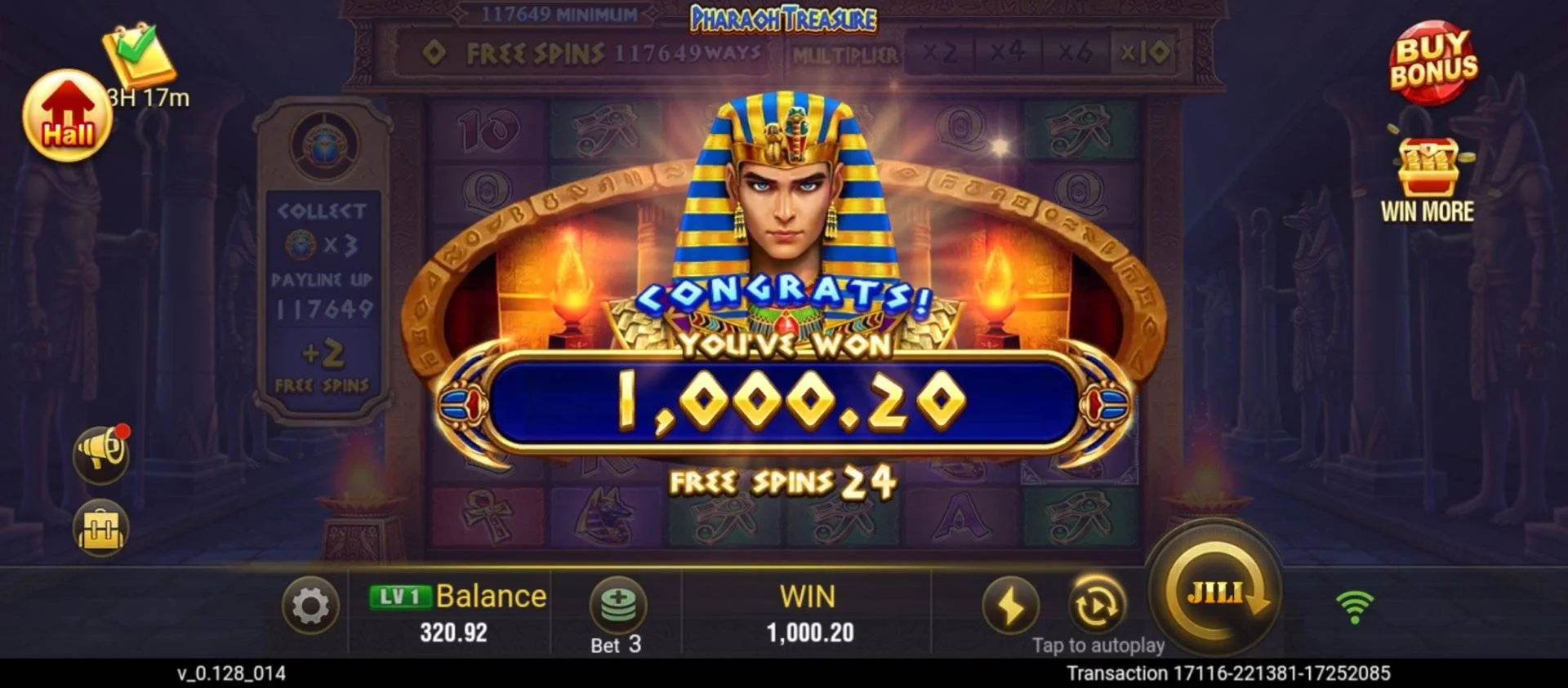
Task: Open the briefcase inventory icon
Action: pos(100,528)
